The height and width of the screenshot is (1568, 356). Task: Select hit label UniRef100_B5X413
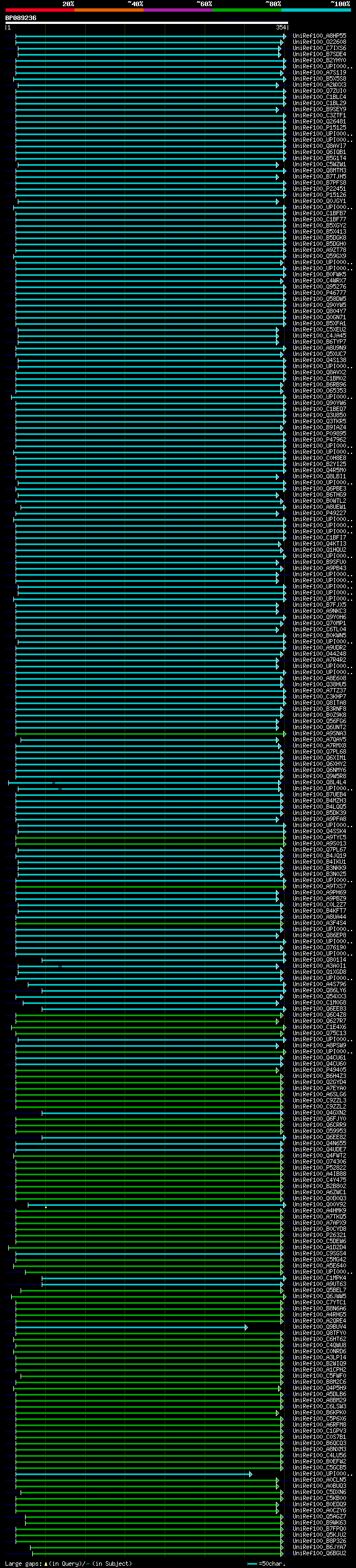point(319,231)
